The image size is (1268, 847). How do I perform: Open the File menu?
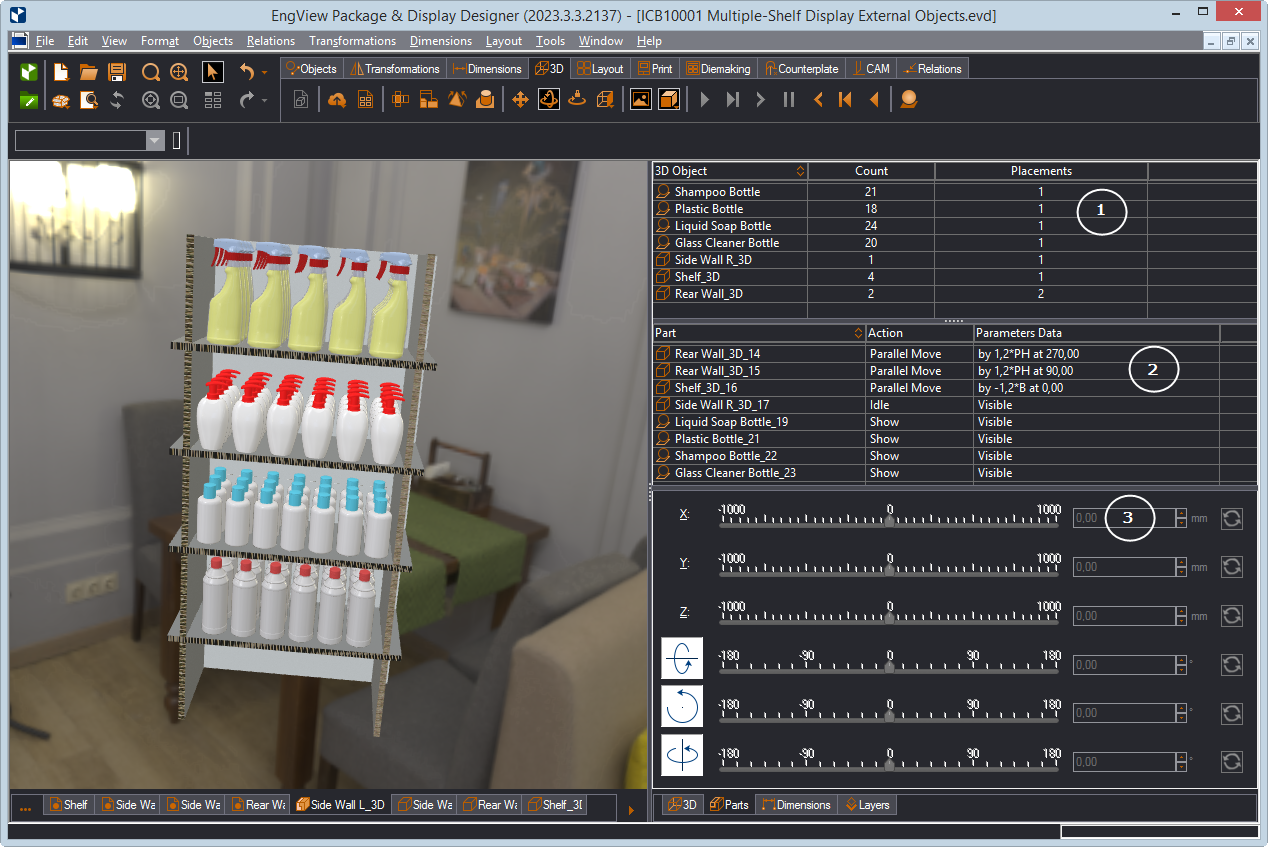click(x=45, y=41)
